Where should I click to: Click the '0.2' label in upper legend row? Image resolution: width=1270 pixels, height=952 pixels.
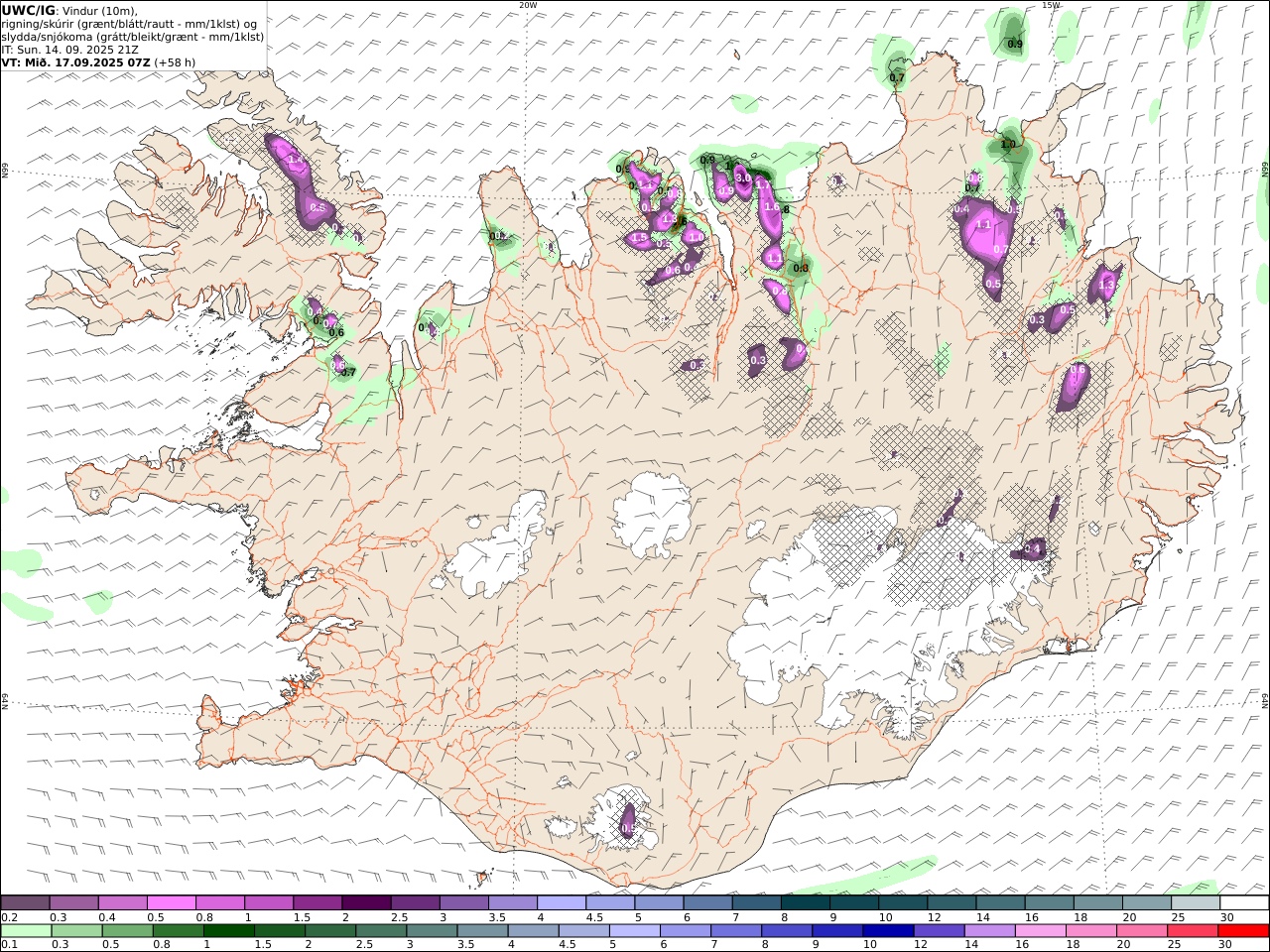(8, 917)
